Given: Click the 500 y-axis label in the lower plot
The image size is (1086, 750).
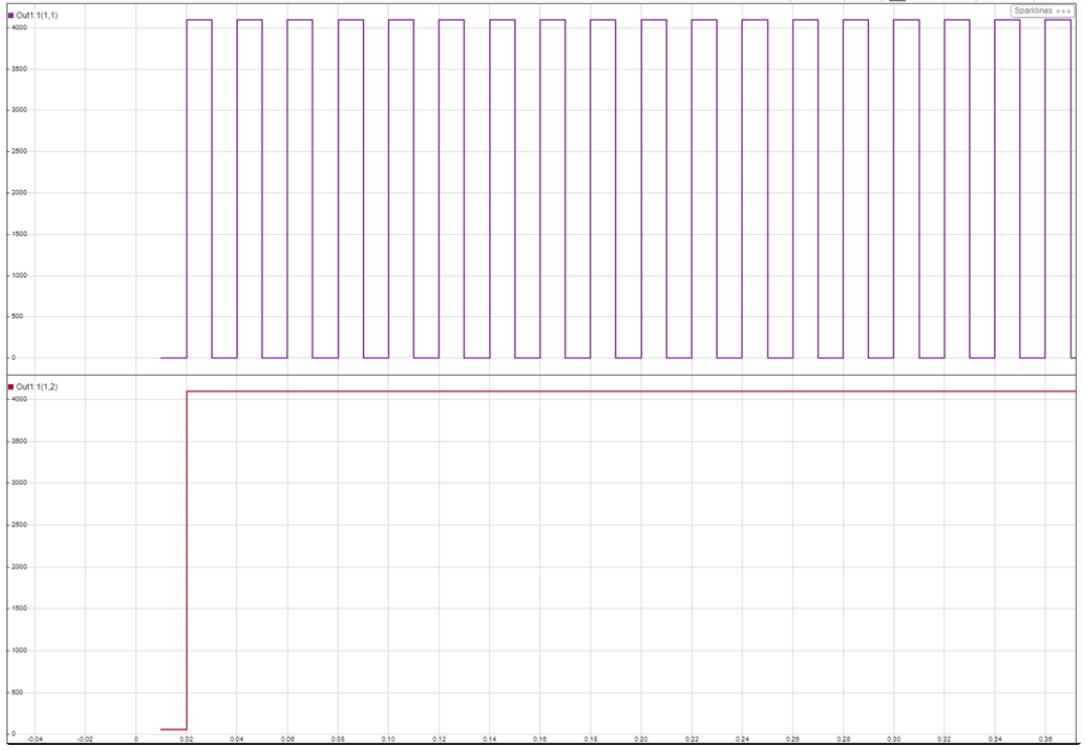Looking at the screenshot, I should pyautogui.click(x=16, y=691).
